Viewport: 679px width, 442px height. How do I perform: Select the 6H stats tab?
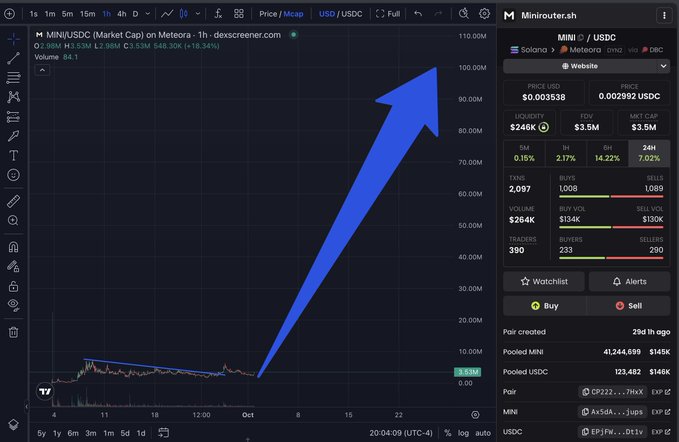(x=607, y=153)
